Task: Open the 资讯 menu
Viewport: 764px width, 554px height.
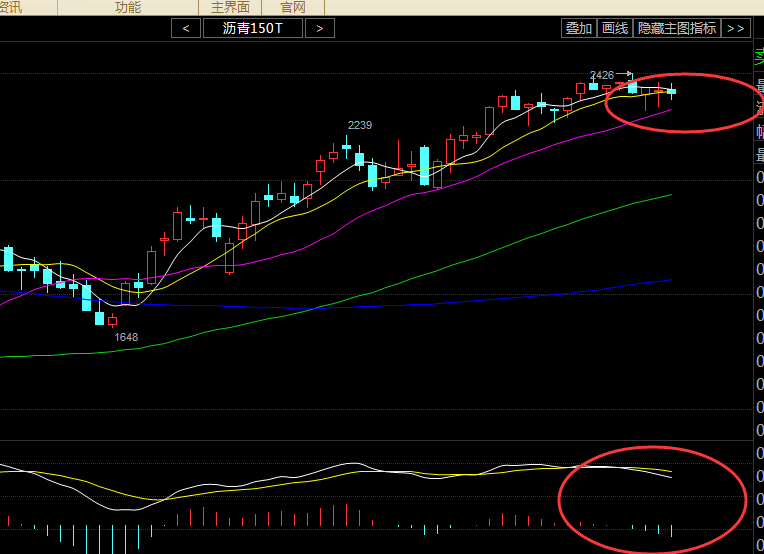Action: coord(10,7)
